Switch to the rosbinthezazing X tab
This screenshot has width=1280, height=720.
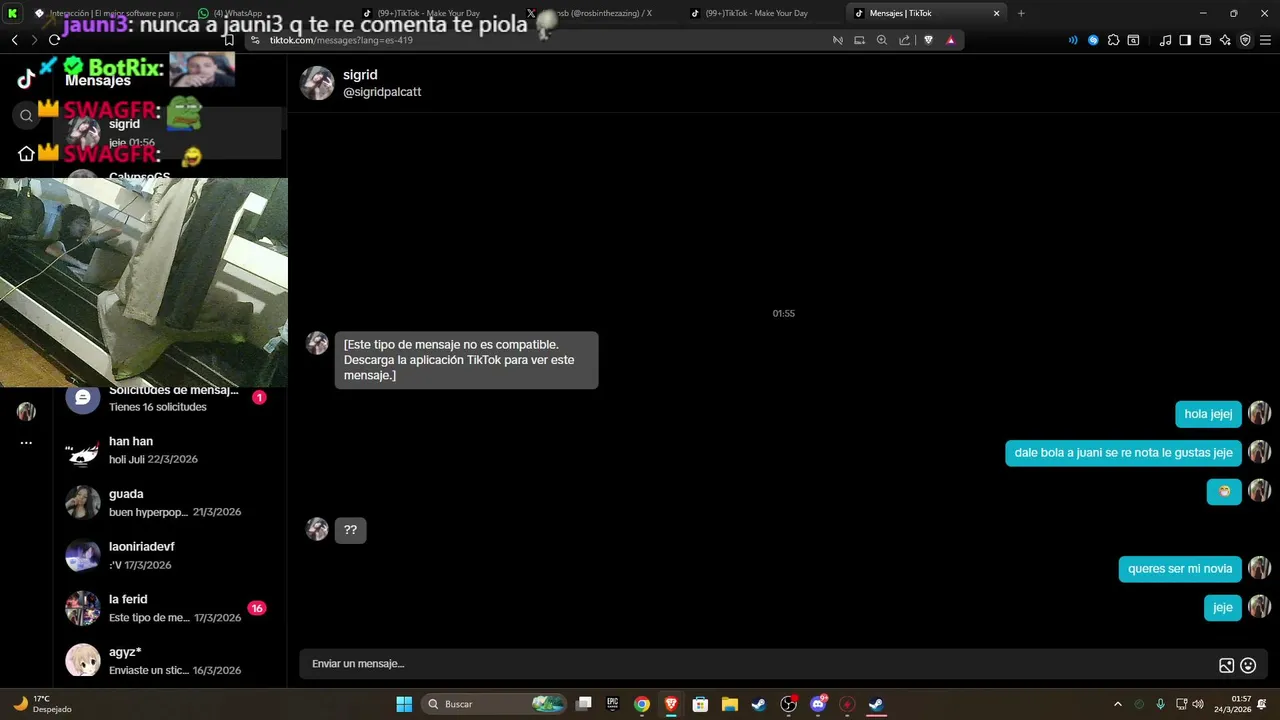pos(600,13)
